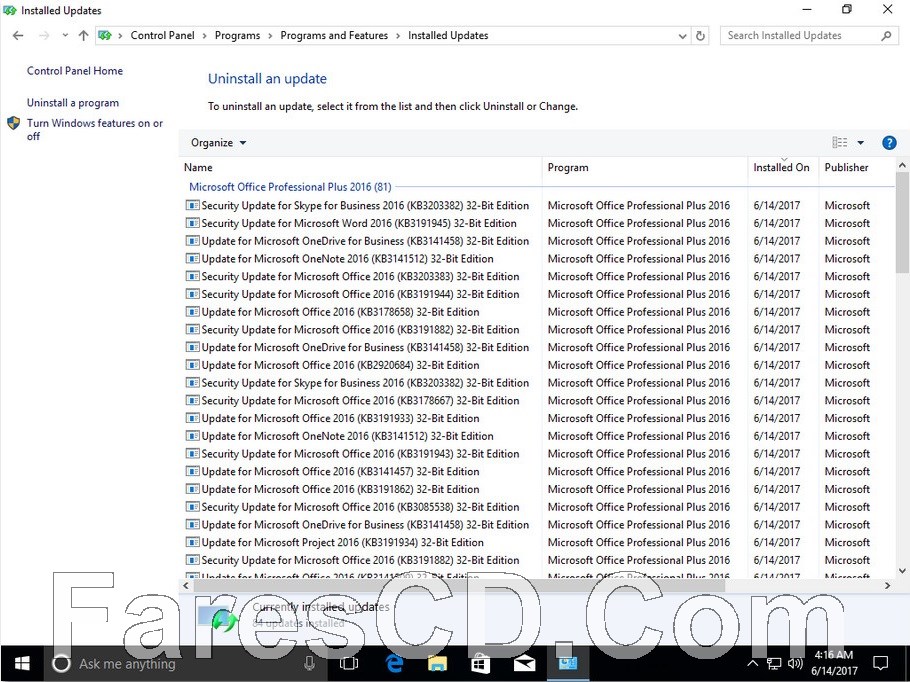Click the Control Panel breadcrumb
910x682 pixels.
(x=162, y=35)
